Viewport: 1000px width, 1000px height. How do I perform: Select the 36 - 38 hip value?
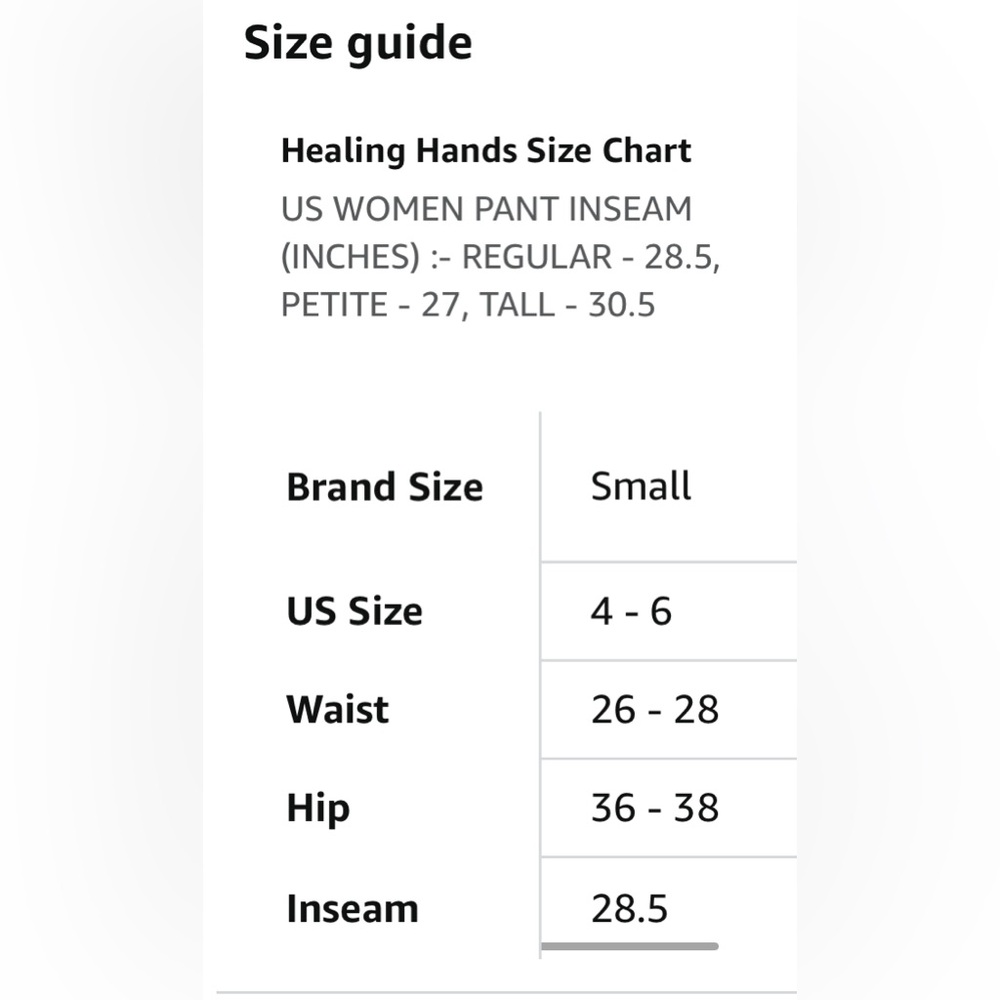coord(655,808)
